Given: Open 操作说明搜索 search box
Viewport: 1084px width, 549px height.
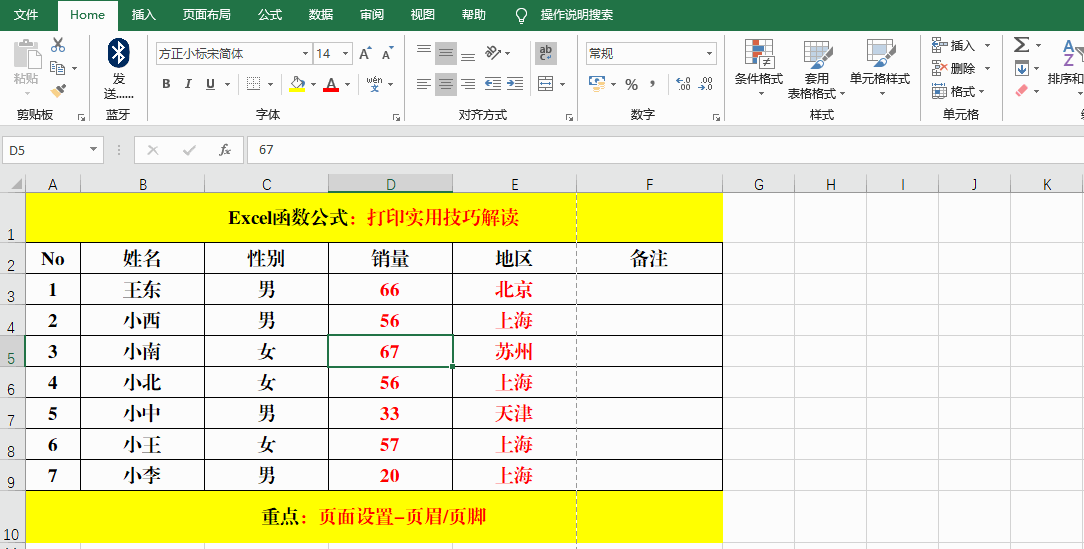Looking at the screenshot, I should (577, 15).
